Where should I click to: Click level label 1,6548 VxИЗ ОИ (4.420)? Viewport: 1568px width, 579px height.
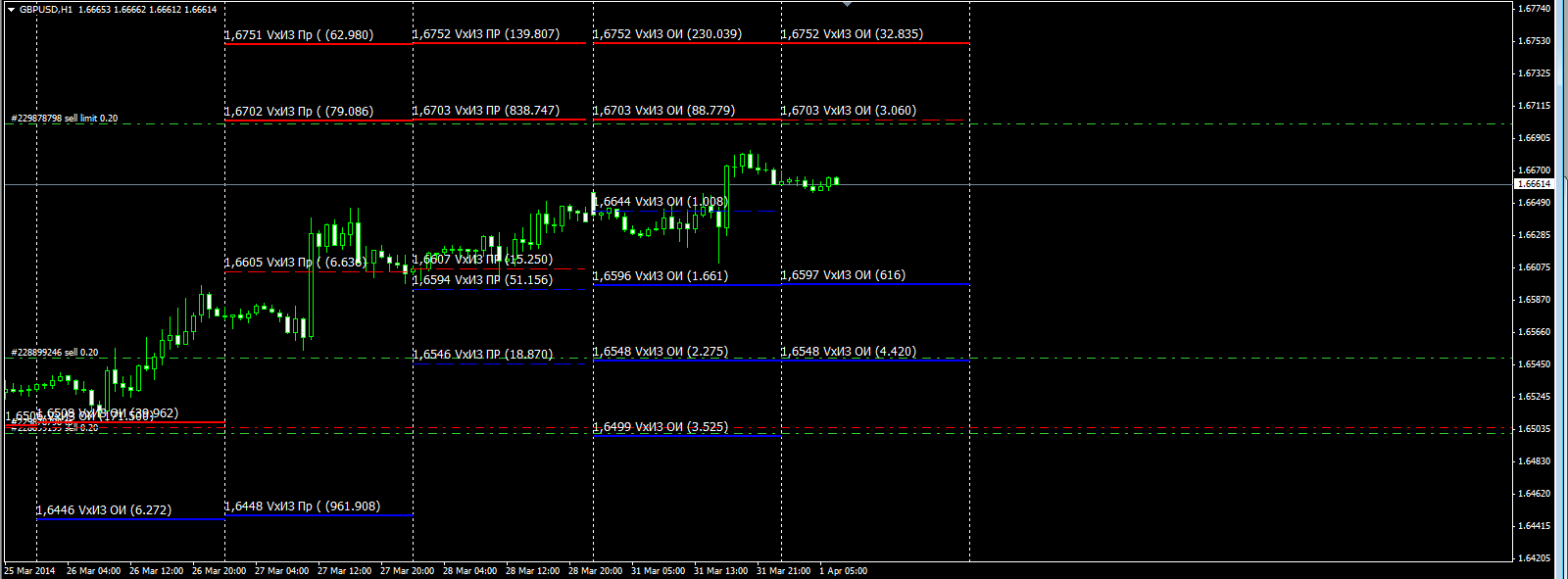click(849, 352)
